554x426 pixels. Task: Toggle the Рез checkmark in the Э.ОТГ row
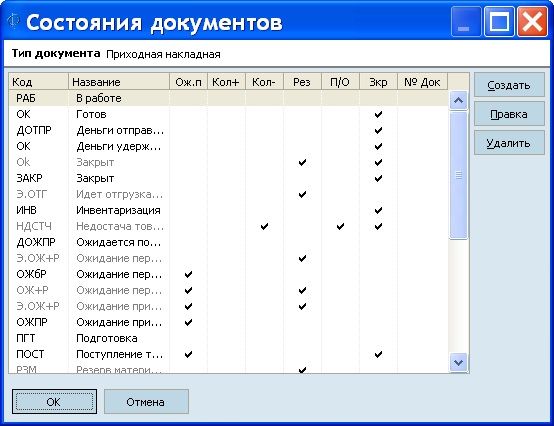tap(302, 194)
